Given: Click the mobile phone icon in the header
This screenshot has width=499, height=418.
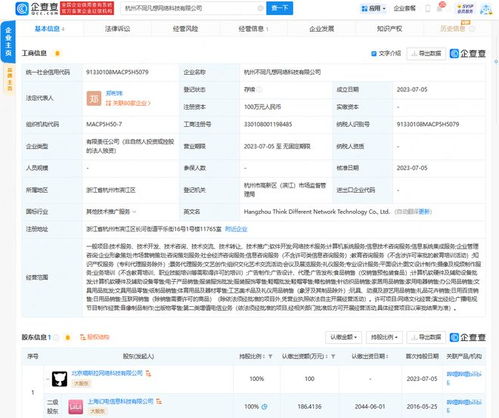Looking at the screenshot, I should point(428,9).
